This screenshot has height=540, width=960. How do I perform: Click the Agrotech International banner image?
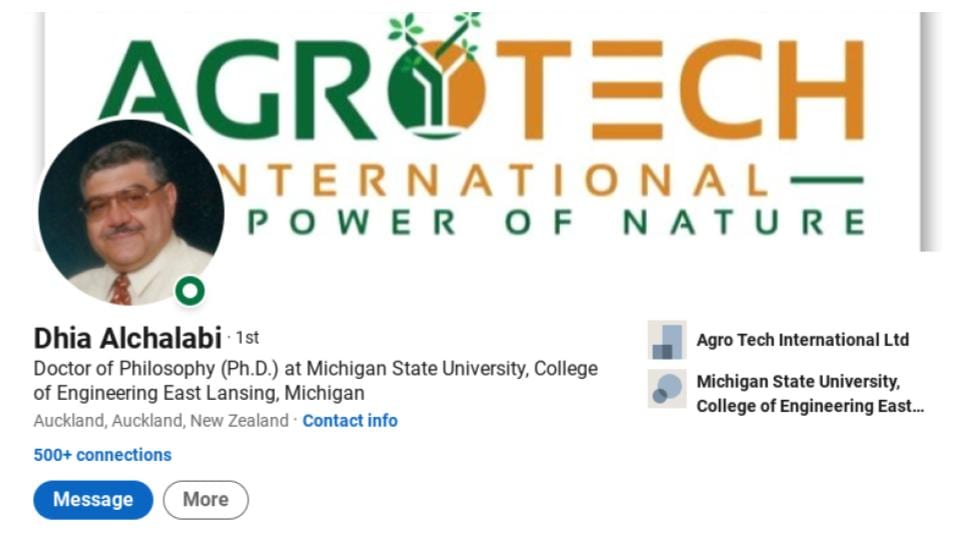click(482, 131)
